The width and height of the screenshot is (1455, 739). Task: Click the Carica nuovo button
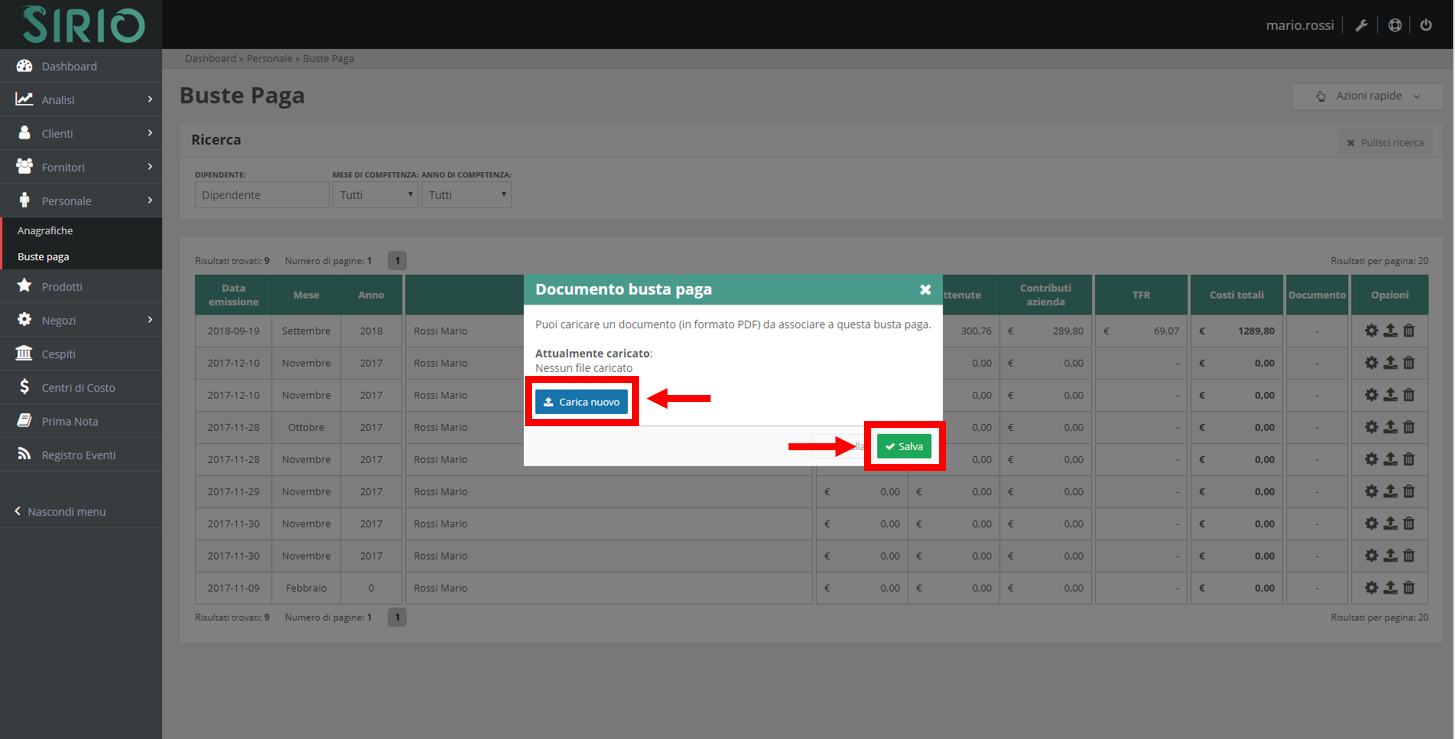pos(581,402)
